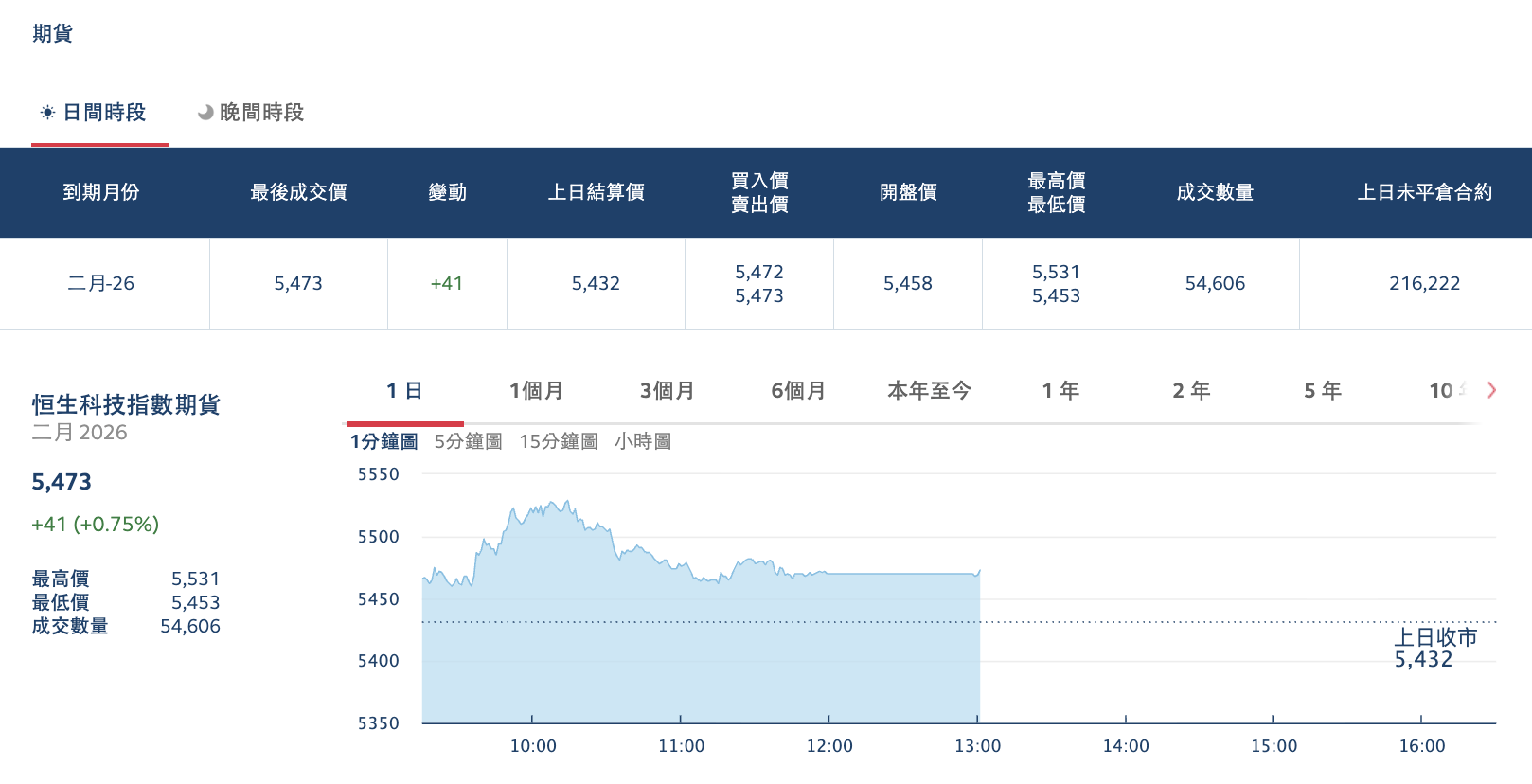Open the 本年至今 chart view
Image resolution: width=1532 pixels, height=784 pixels.
point(929,390)
